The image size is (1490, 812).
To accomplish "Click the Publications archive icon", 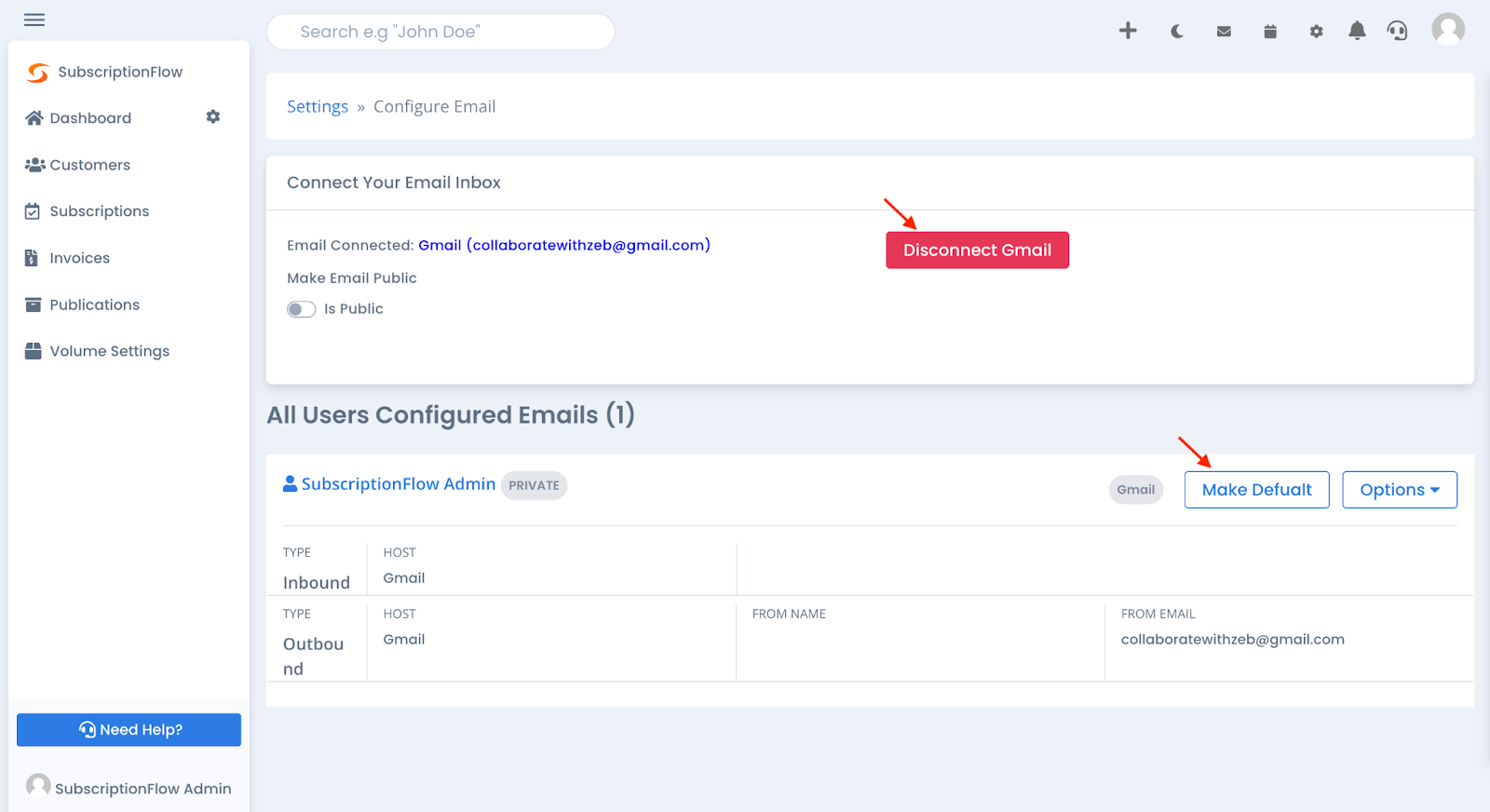I will pyautogui.click(x=33, y=304).
